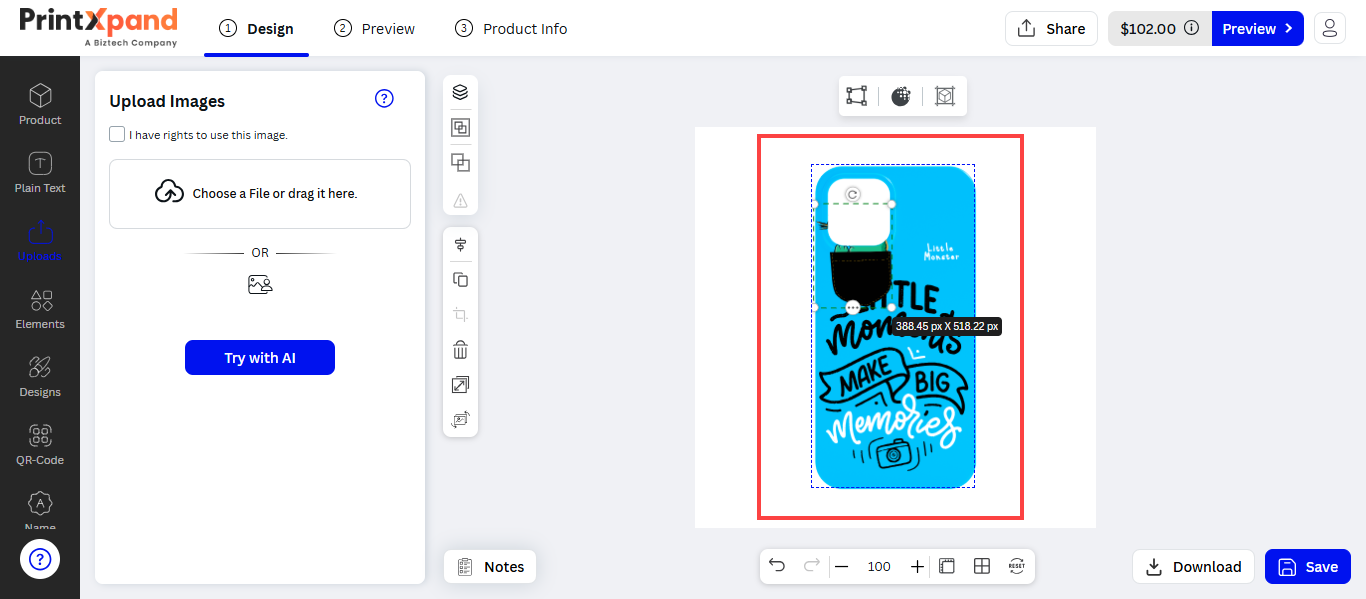The height and width of the screenshot is (599, 1366).
Task: Switch to the Preview step tab
Action: click(375, 28)
